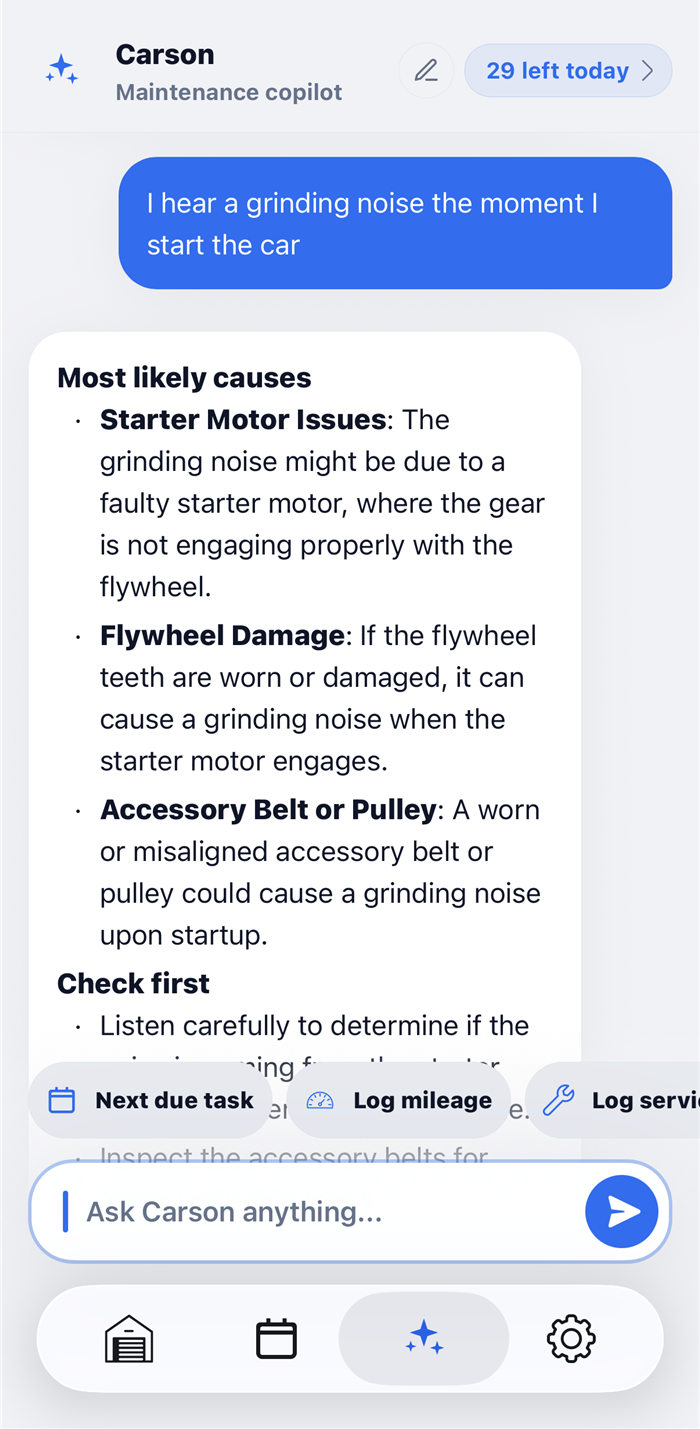Click the pencil edit icon in header
This screenshot has height=1429, width=700.
pyautogui.click(x=426, y=71)
